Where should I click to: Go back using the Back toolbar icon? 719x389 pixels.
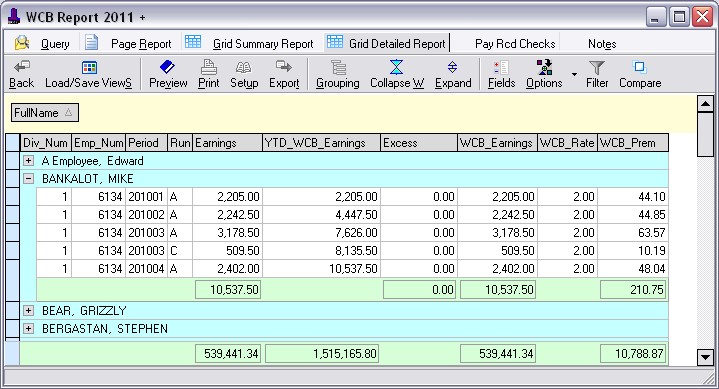click(22, 74)
